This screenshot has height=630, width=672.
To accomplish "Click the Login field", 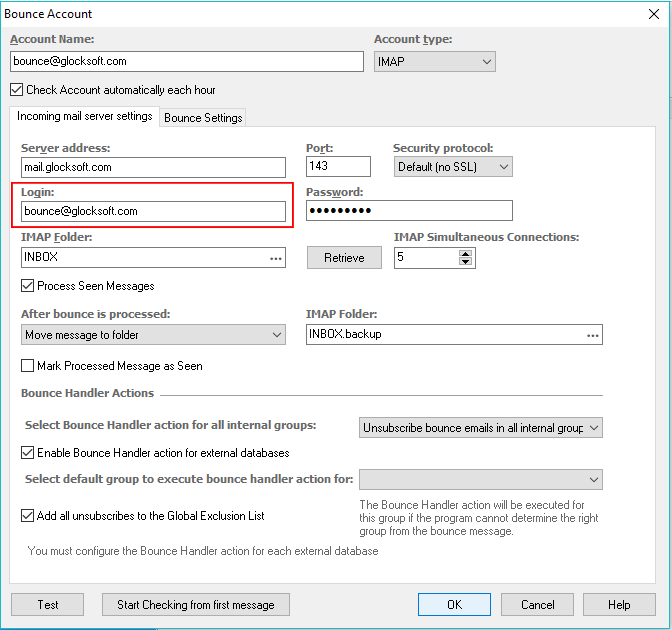I will (153, 211).
